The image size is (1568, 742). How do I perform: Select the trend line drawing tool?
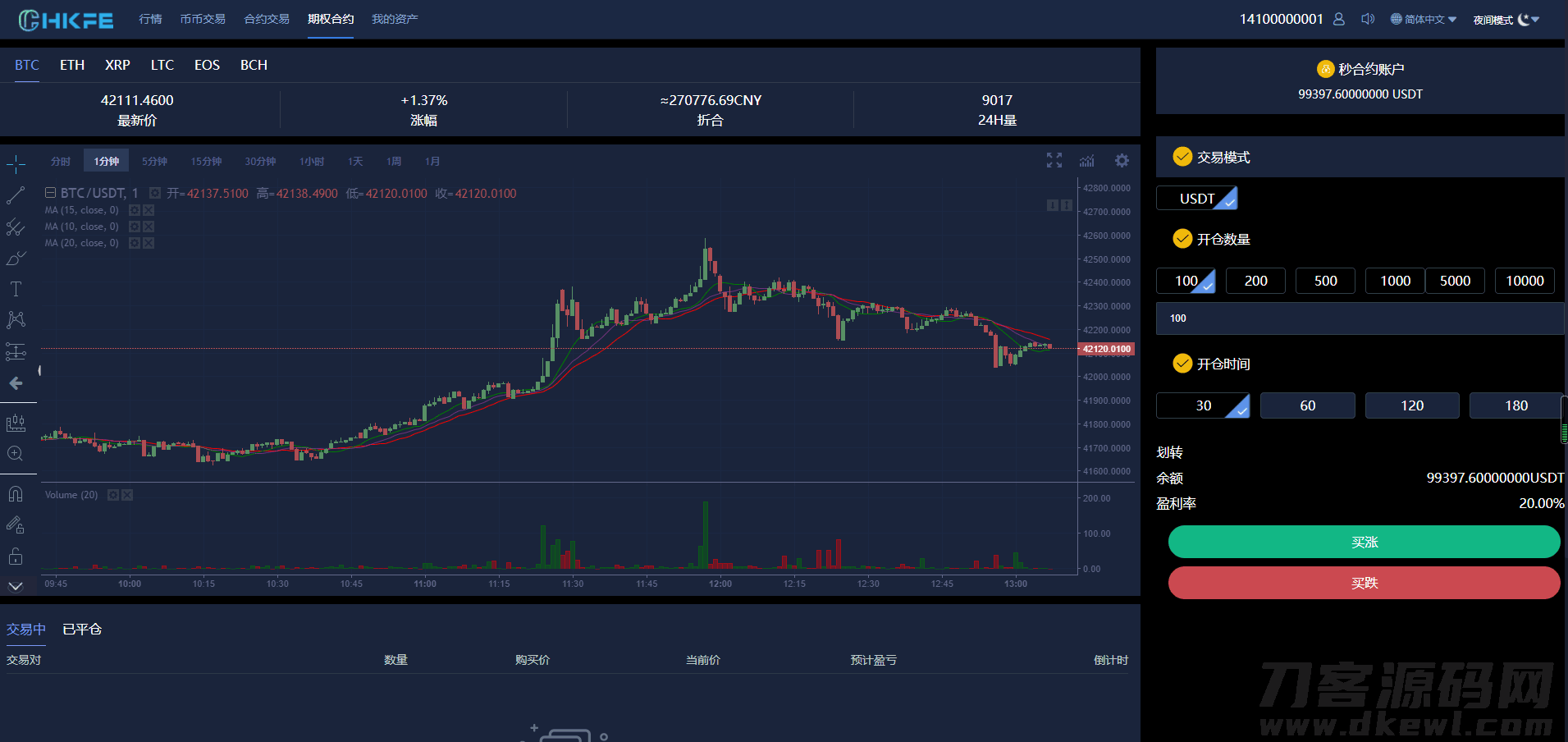click(x=16, y=195)
